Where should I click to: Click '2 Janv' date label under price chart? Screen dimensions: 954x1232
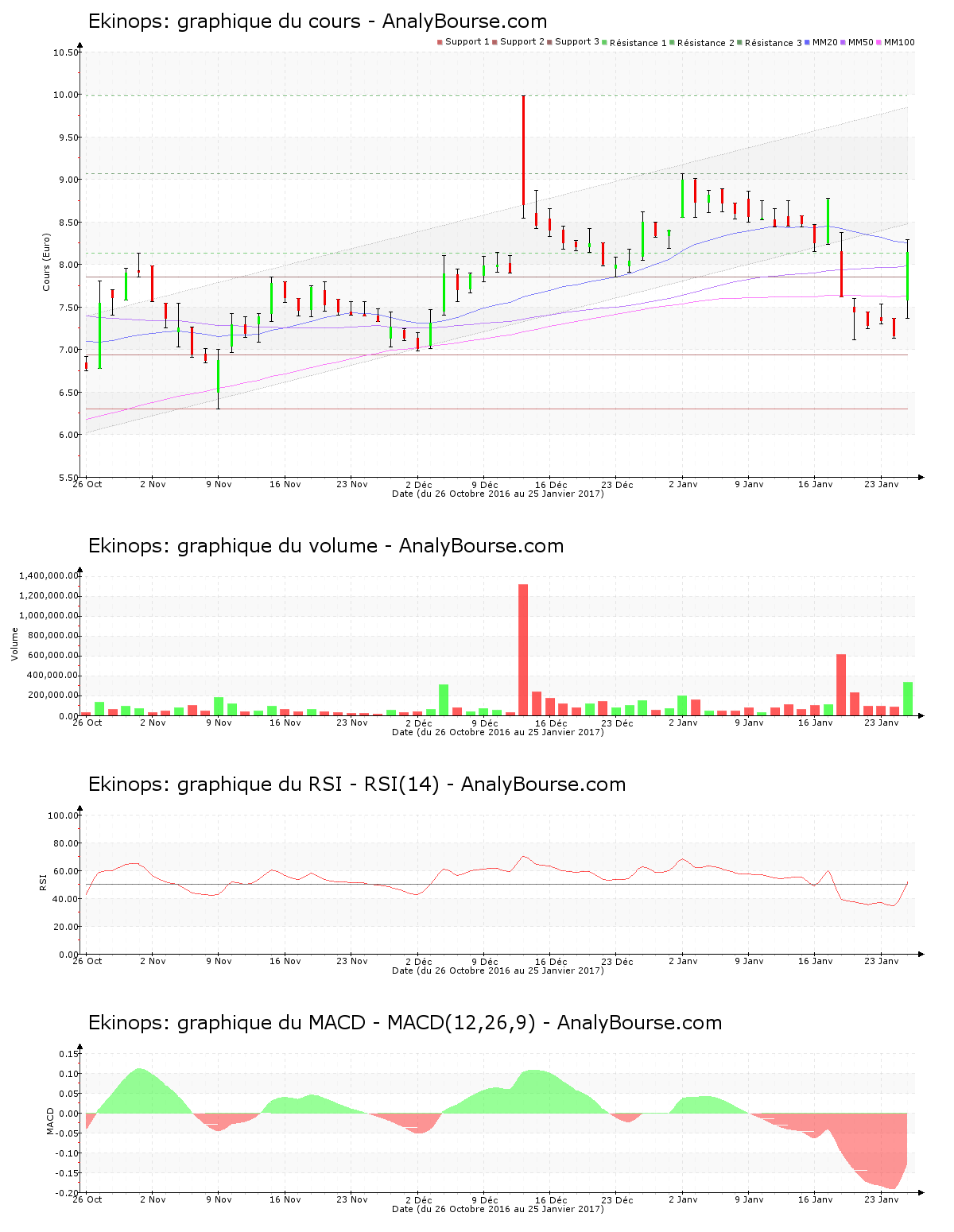(683, 484)
